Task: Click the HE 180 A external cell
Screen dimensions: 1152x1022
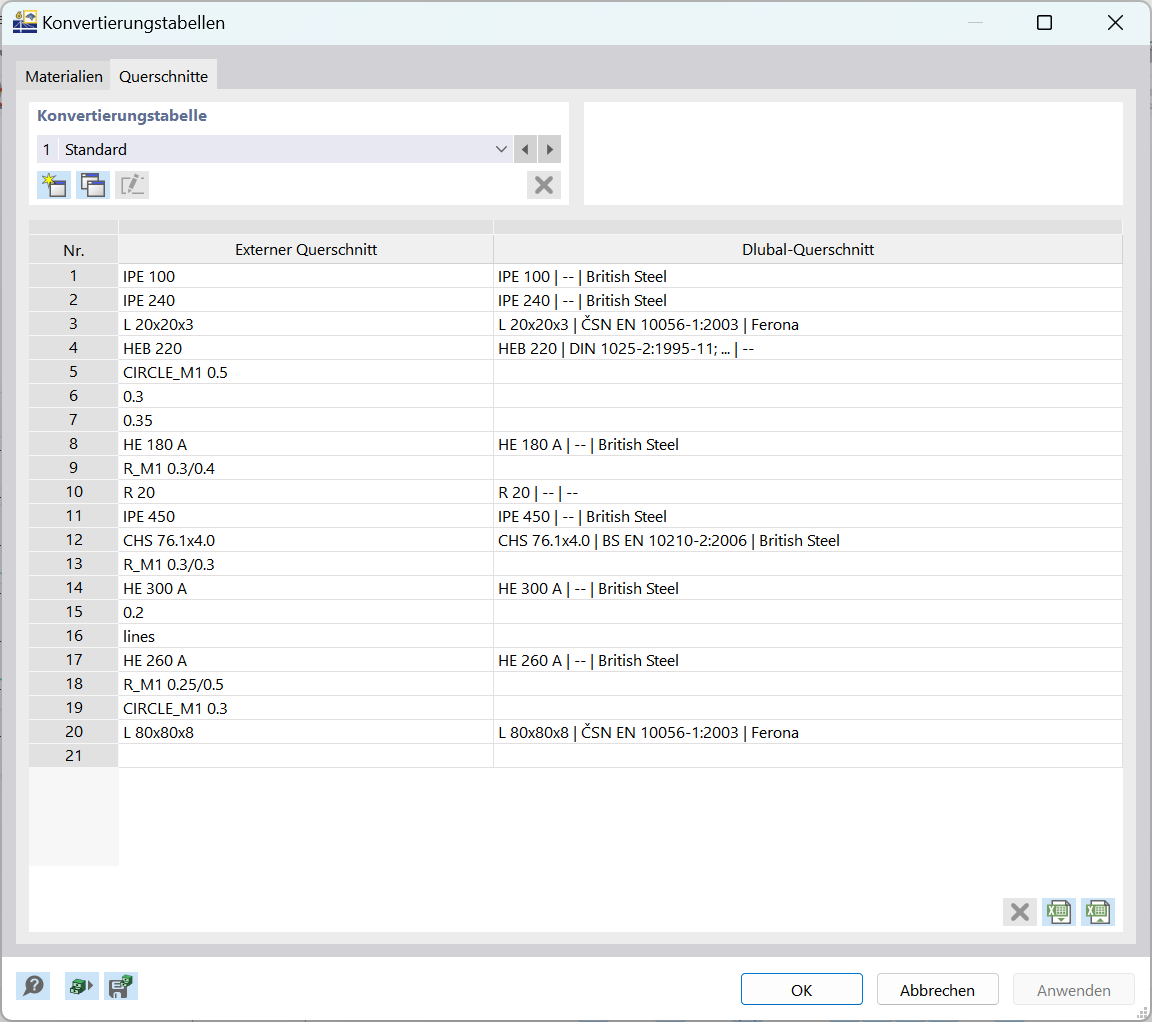Action: (306, 445)
